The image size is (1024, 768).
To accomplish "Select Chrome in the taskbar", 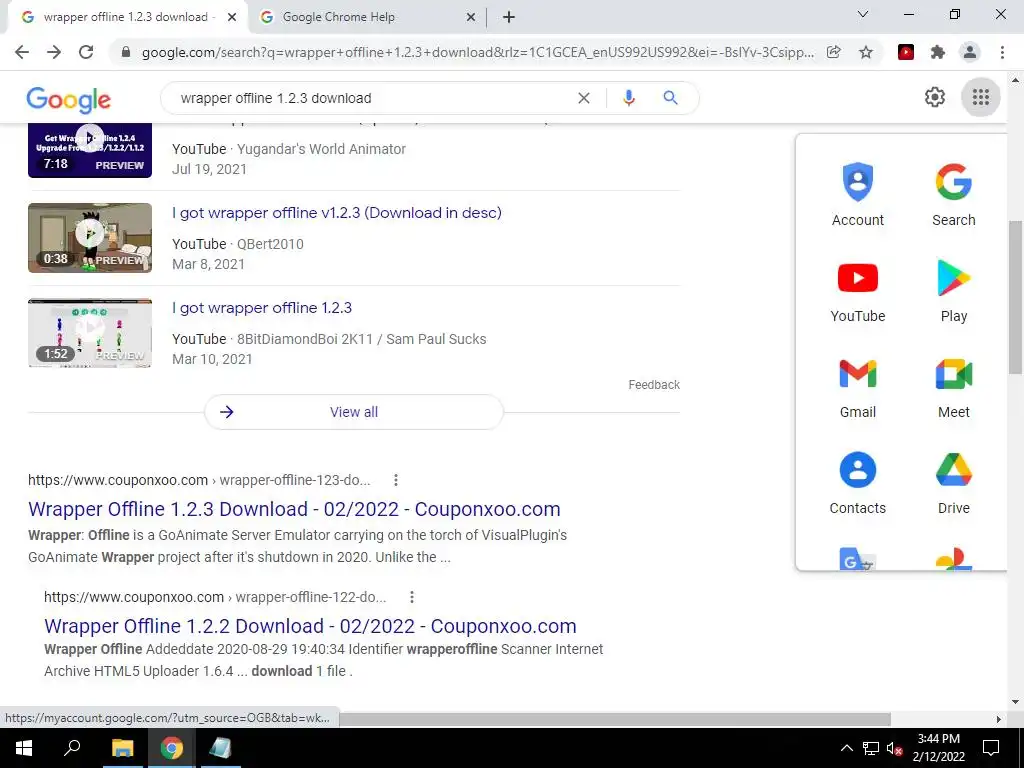I will click(x=172, y=748).
